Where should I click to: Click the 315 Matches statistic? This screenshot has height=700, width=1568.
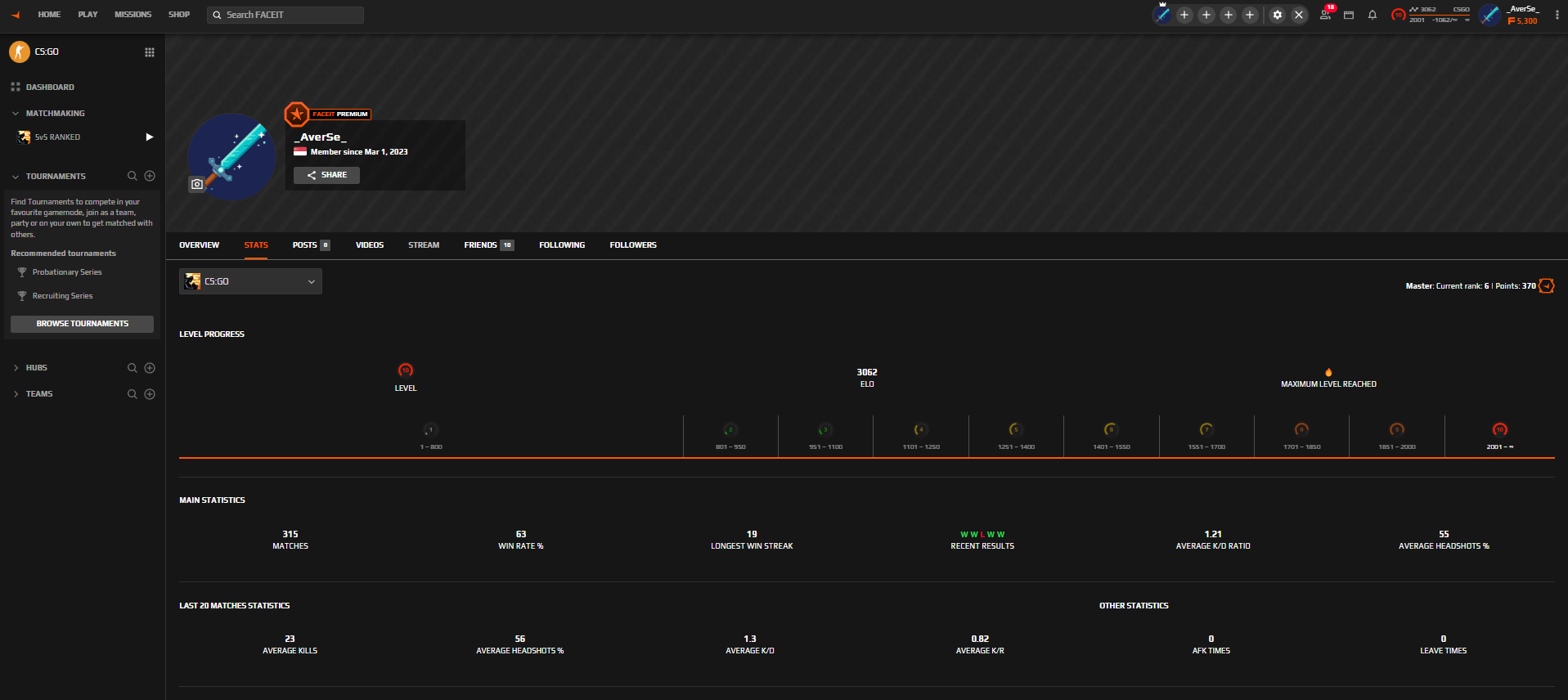tap(290, 540)
